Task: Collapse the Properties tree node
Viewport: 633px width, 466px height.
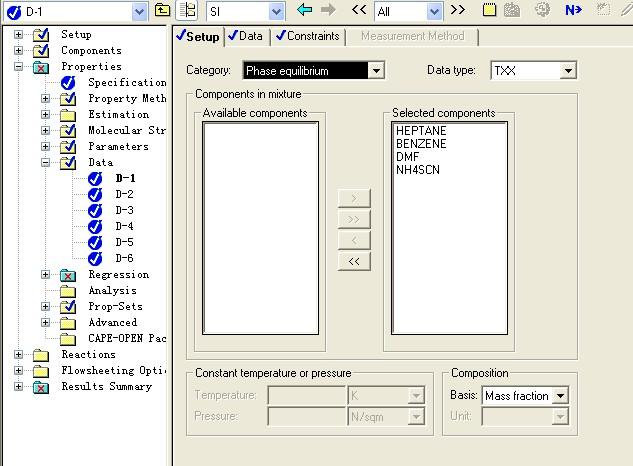Action: (x=18, y=66)
